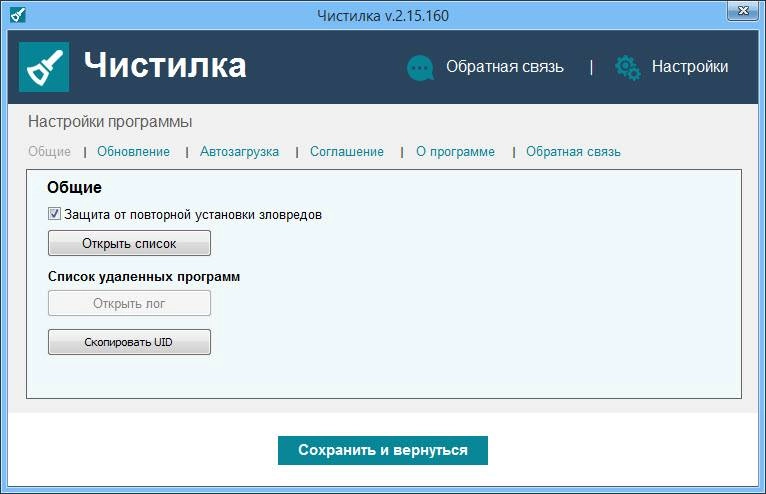Close the Чистилка window

point(743,11)
